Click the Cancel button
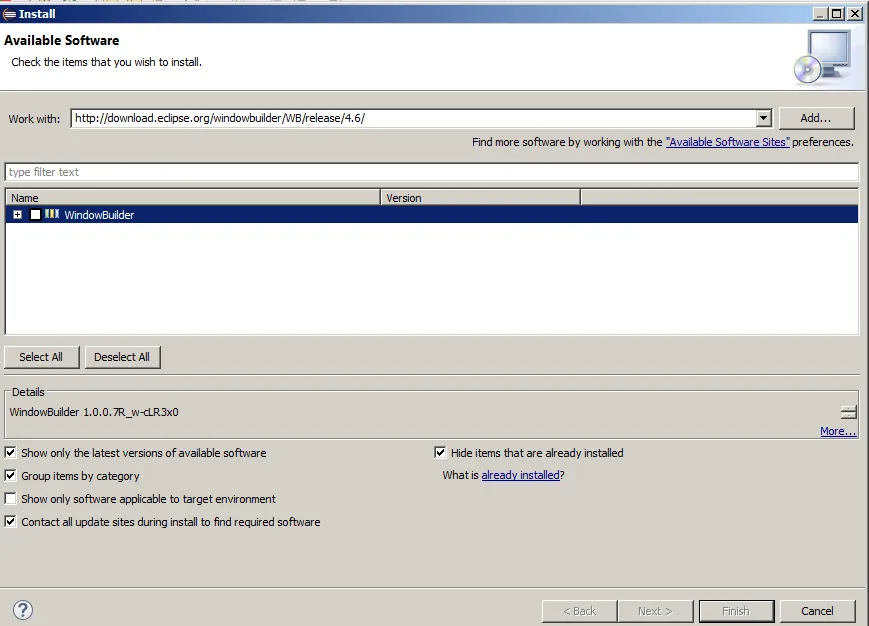 coord(817,611)
